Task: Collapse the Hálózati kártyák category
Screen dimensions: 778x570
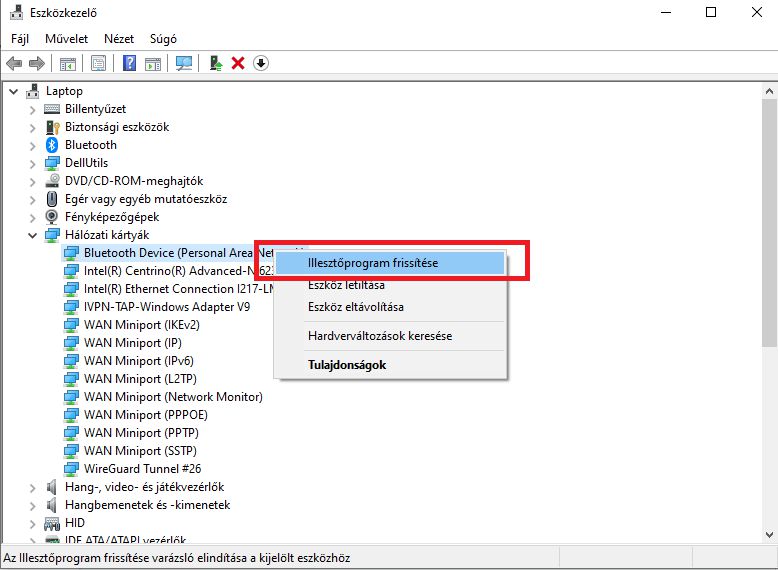Action: [33, 235]
